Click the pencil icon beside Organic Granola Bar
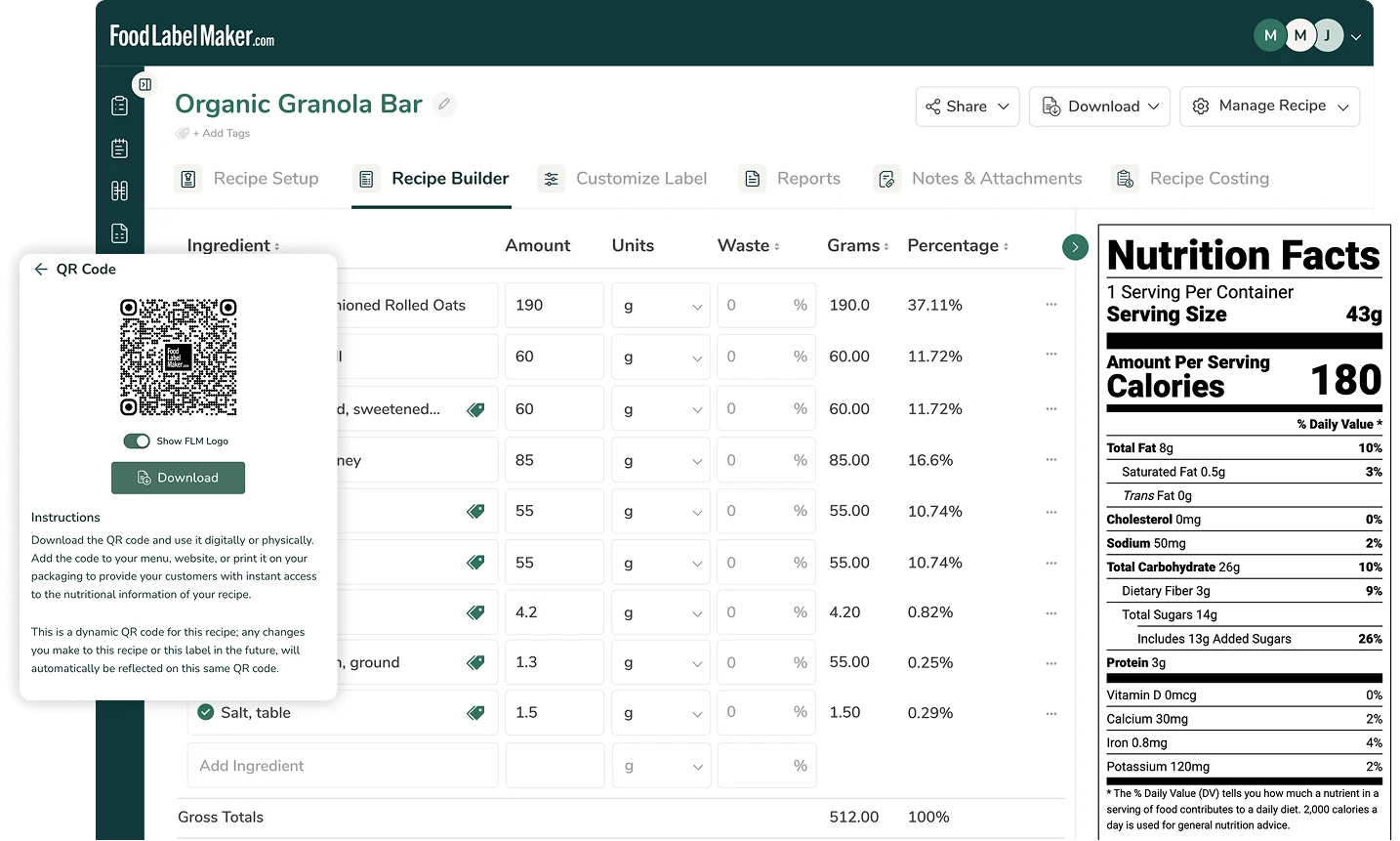Image resolution: width=1400 pixels, height=841 pixels. tap(444, 104)
